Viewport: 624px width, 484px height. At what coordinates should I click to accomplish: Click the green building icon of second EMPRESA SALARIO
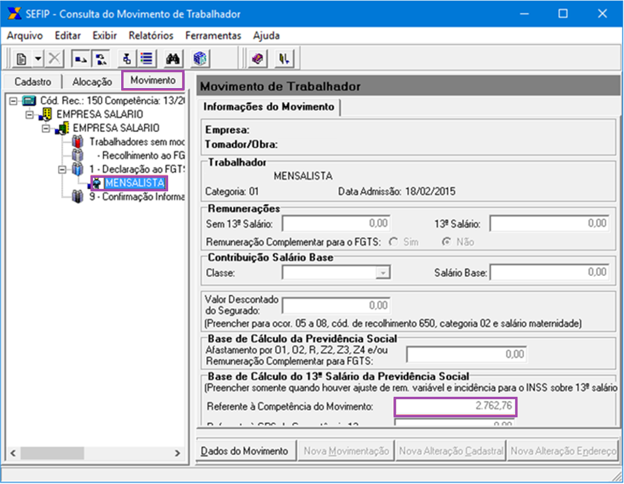[62, 128]
